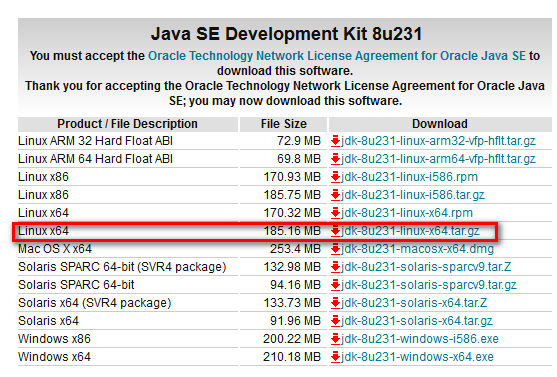
Task: Download jdk-8u231-solaris-sparcv9.tar.gz link
Action: [429, 285]
